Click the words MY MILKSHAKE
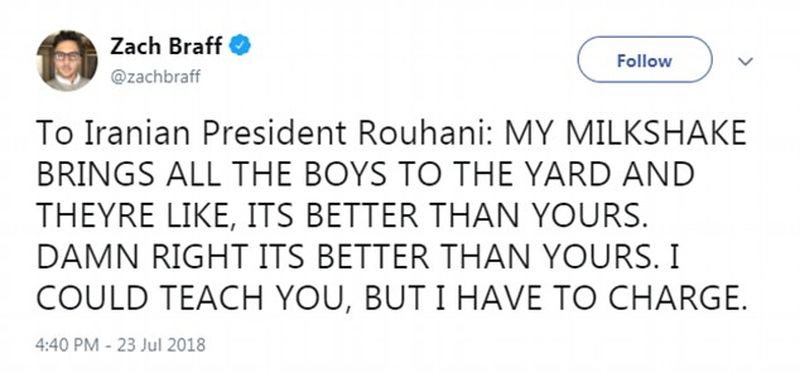The height and width of the screenshot is (373, 800). (x=626, y=134)
